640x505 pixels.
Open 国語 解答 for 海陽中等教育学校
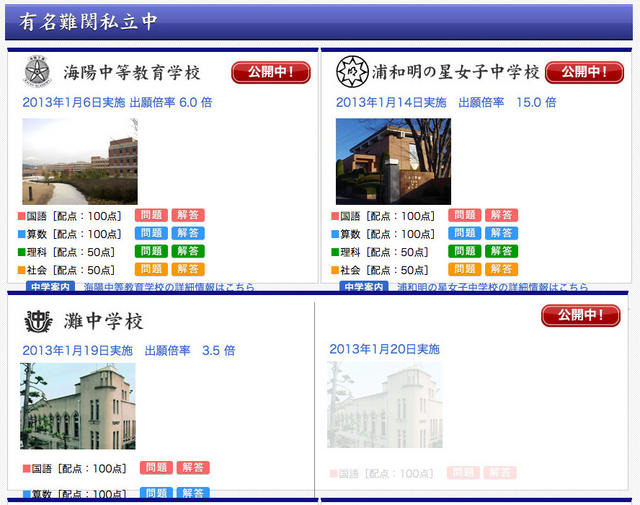(x=188, y=215)
